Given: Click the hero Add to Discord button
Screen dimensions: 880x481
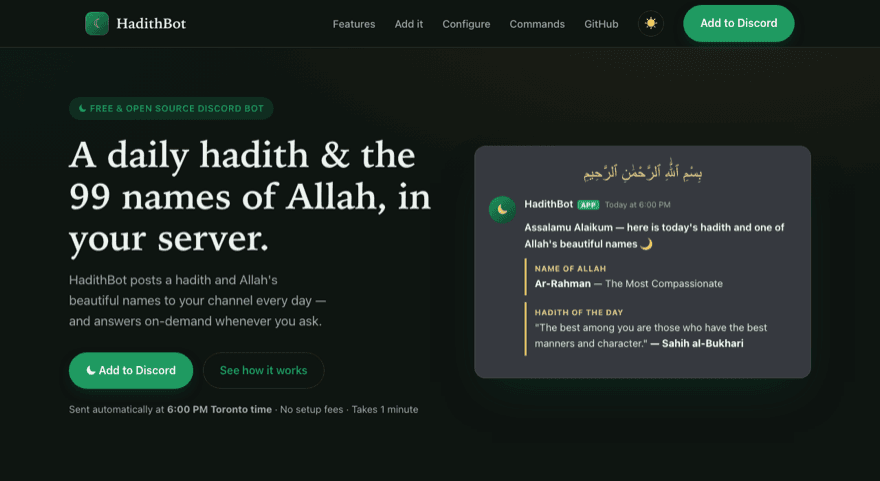Looking at the screenshot, I should click(x=131, y=370).
